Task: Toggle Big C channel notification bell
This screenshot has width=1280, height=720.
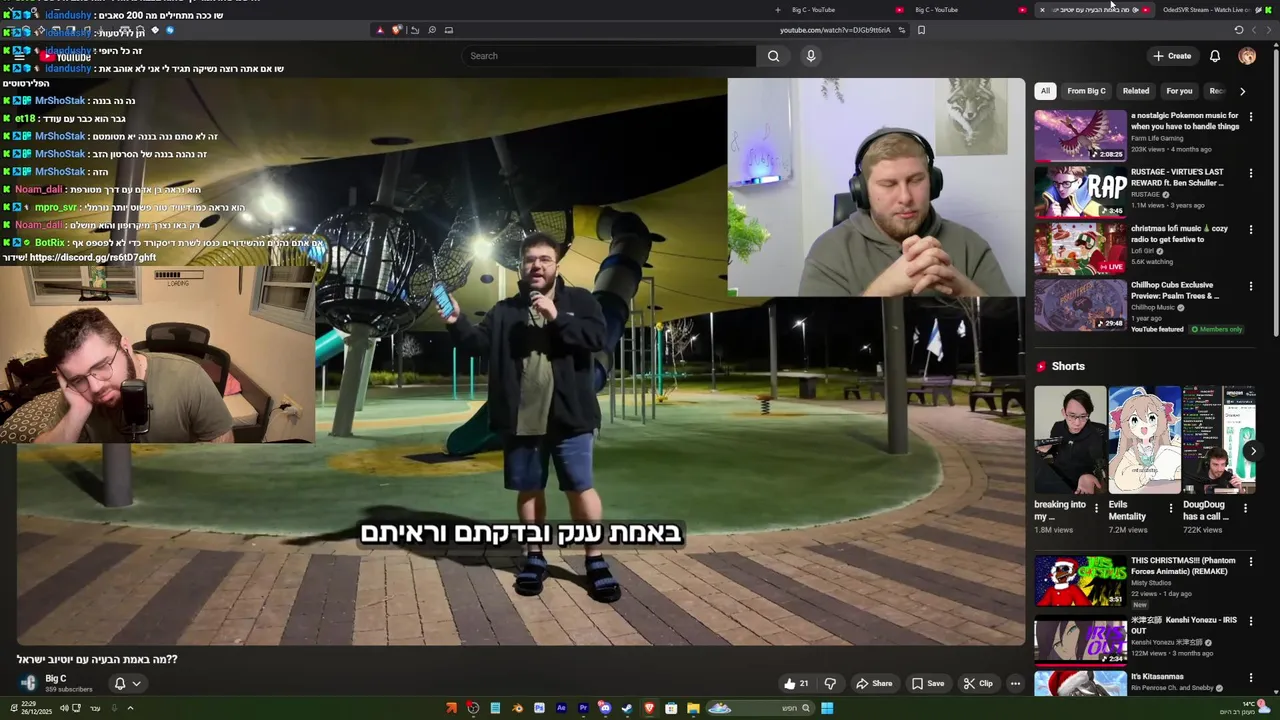Action: click(127, 684)
